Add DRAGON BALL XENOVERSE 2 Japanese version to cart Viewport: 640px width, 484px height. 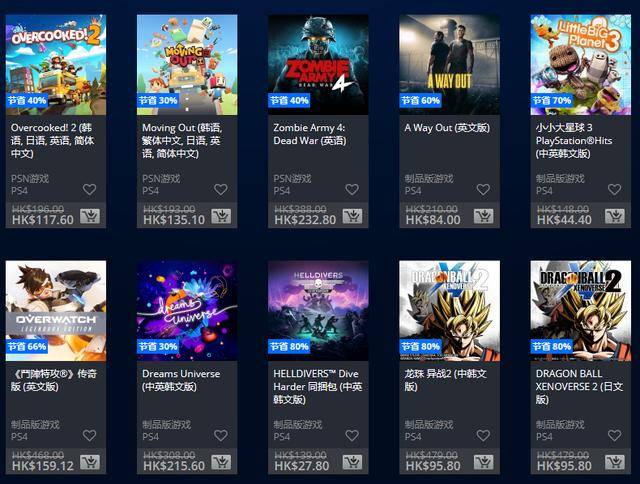[615, 462]
